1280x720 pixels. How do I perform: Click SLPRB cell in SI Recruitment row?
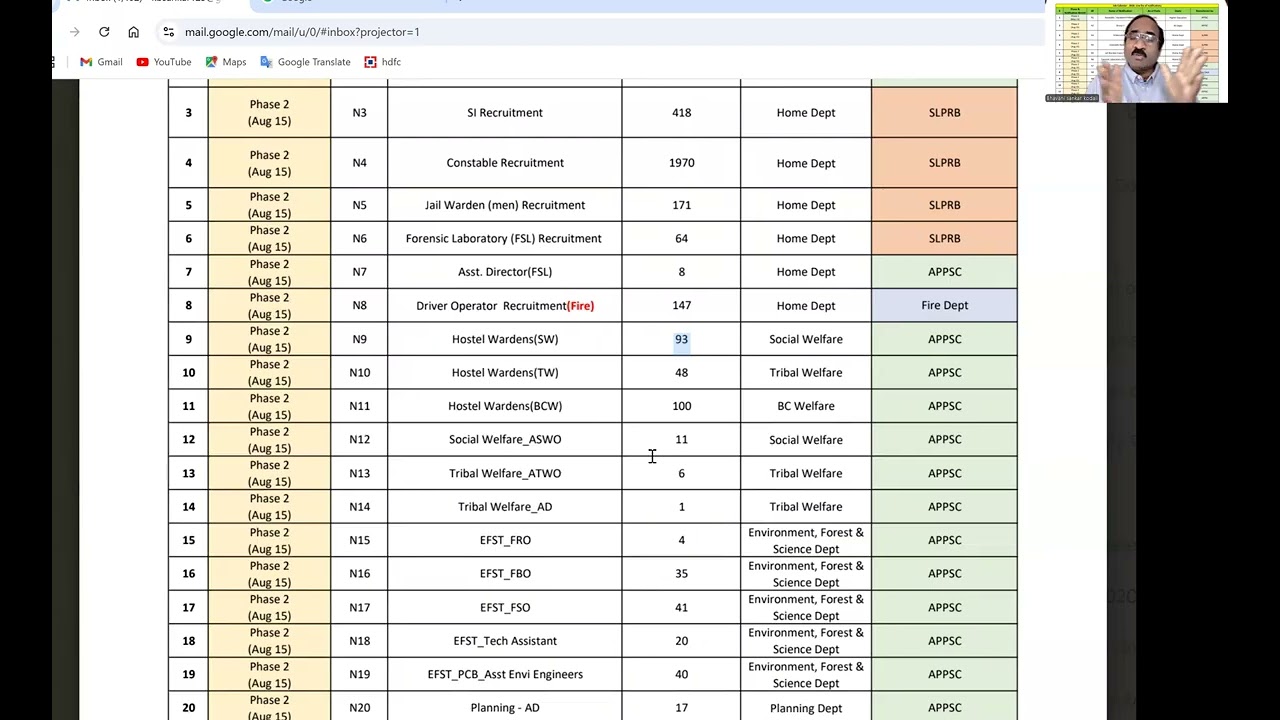945,113
